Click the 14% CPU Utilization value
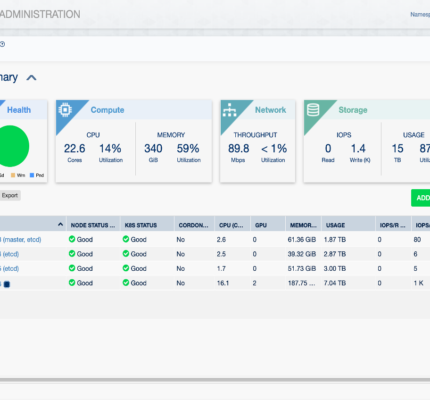The width and height of the screenshot is (430, 400). (110, 149)
